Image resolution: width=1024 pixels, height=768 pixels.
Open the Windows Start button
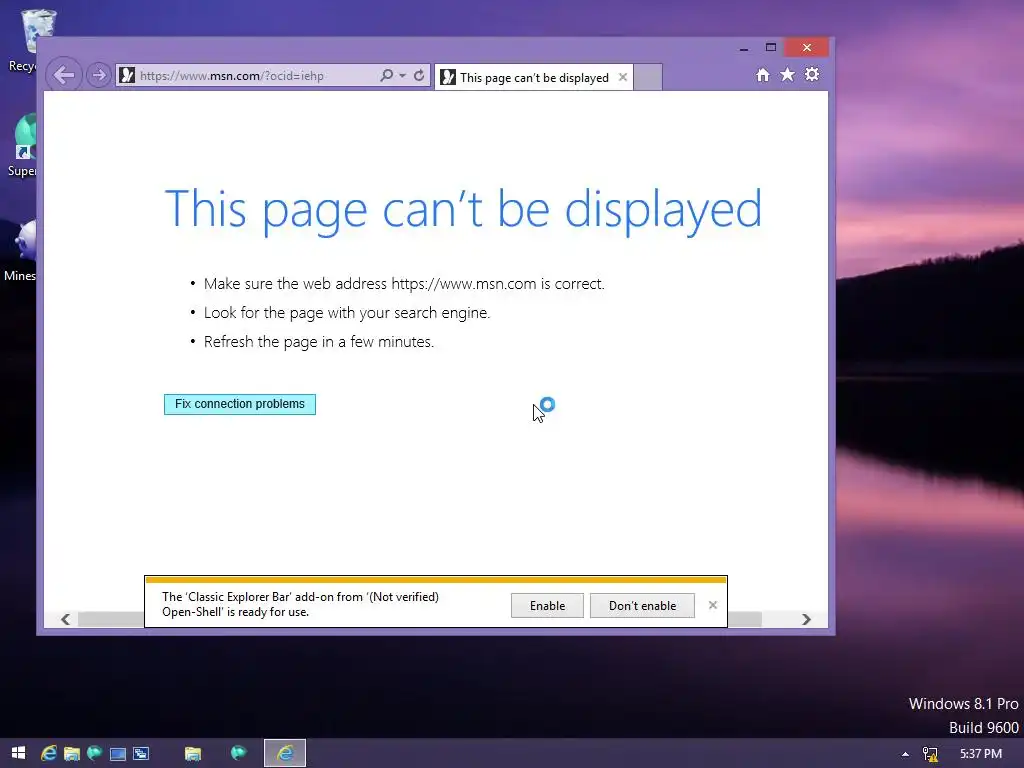[x=18, y=753]
